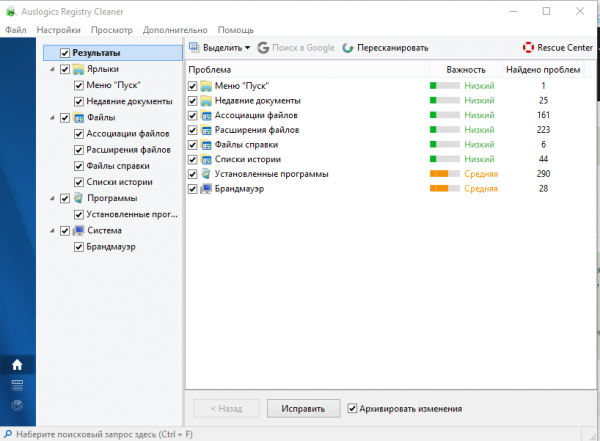Click icon of Установленные программы list row
Image resolution: width=600 pixels, height=441 pixels.
click(x=206, y=174)
